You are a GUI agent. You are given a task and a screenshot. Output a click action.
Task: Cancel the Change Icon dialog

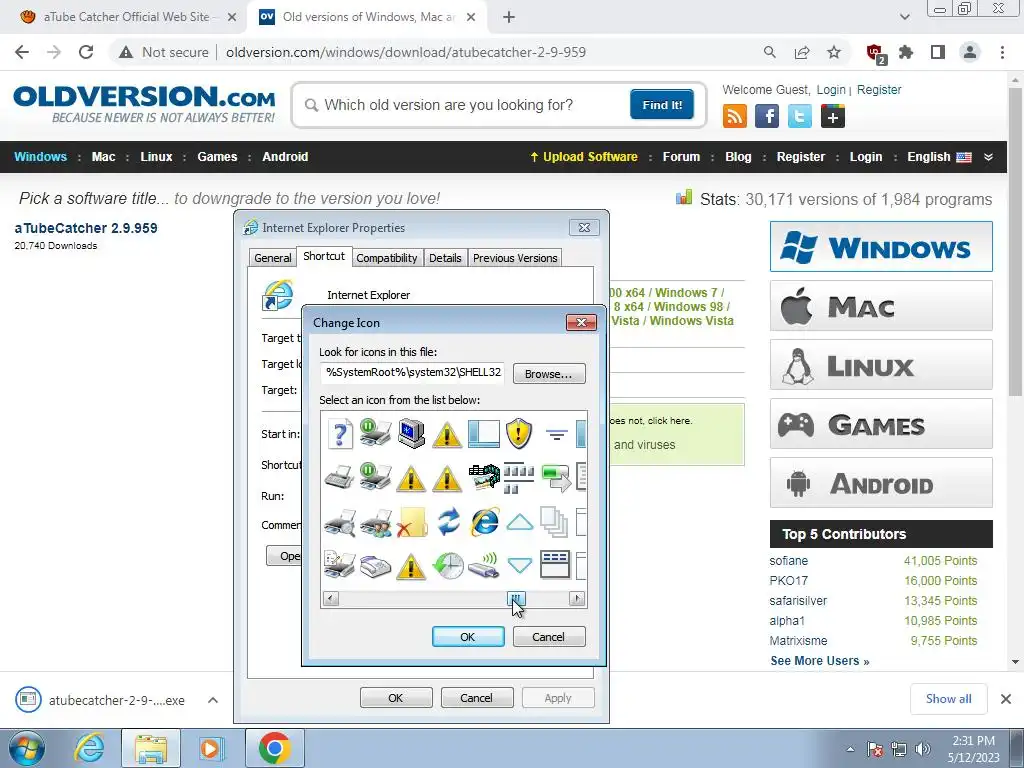click(x=549, y=637)
